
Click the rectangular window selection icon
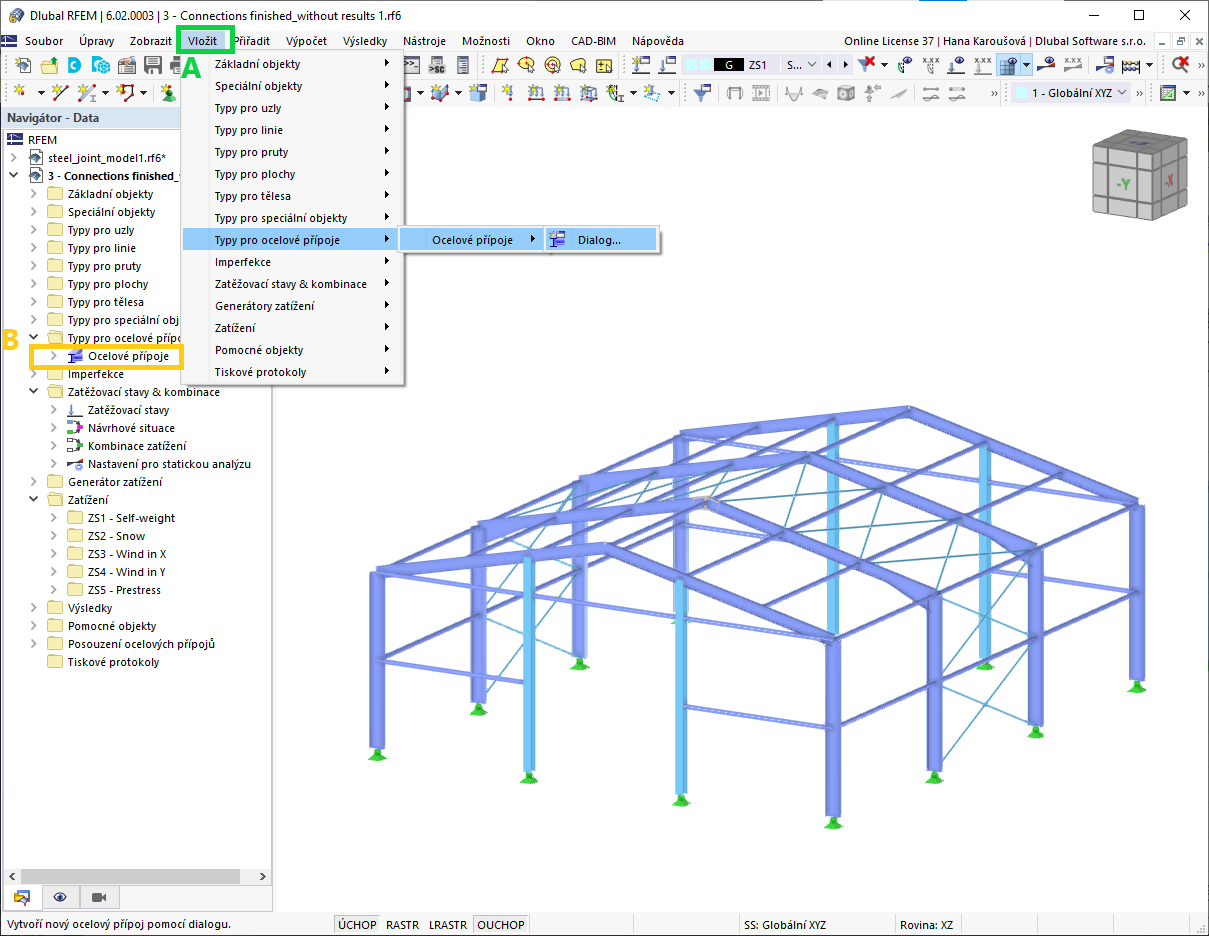[x=501, y=65]
